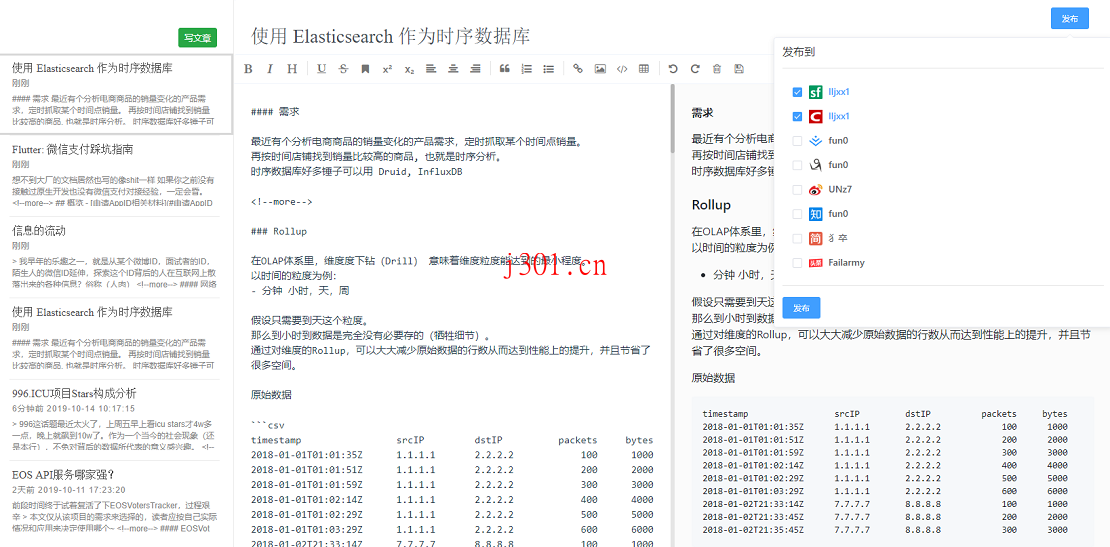The height and width of the screenshot is (547, 1110).
Task: Click the trash icon to clear the editor
Action: (x=717, y=69)
